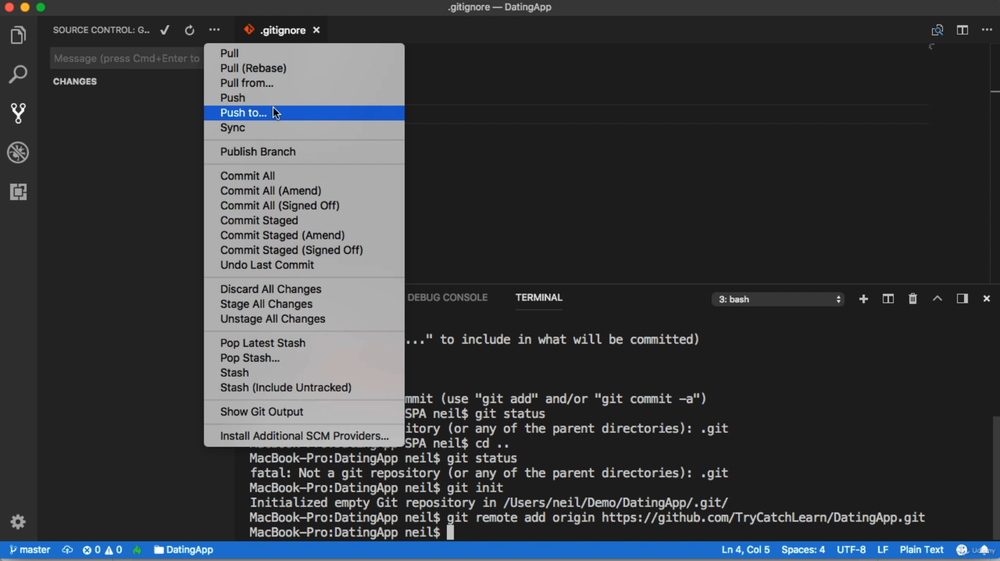The width and height of the screenshot is (1000, 561).
Task: Open the Debug view icon
Action: click(x=18, y=152)
